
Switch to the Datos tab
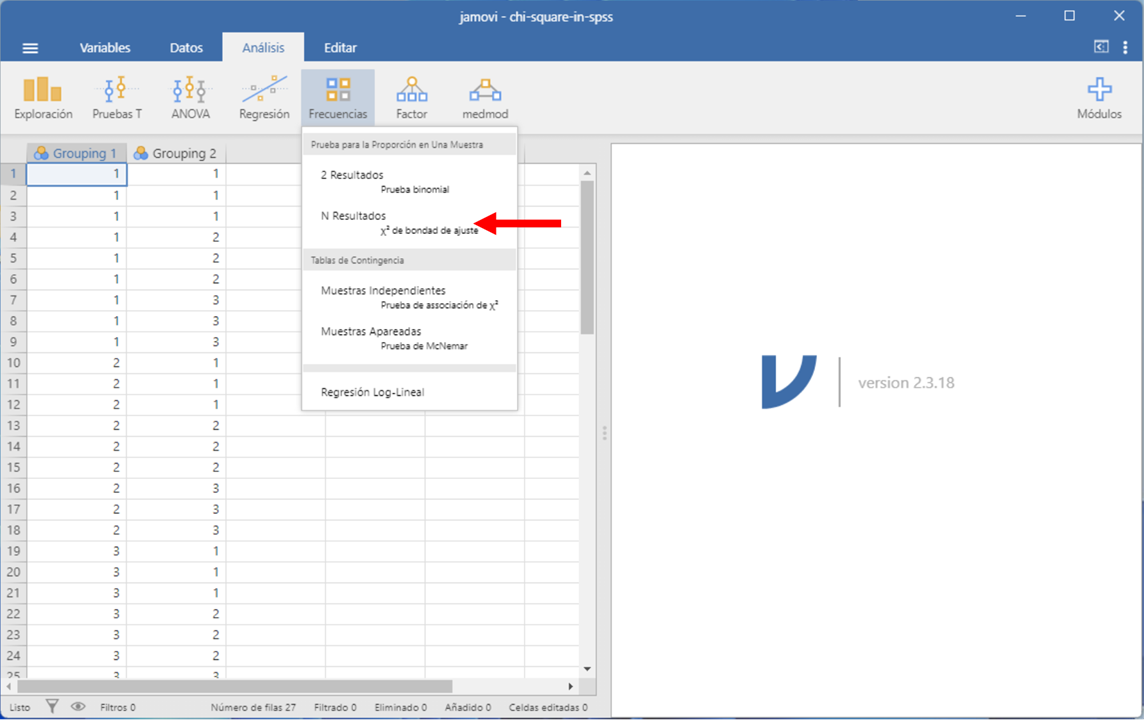[x=186, y=48]
